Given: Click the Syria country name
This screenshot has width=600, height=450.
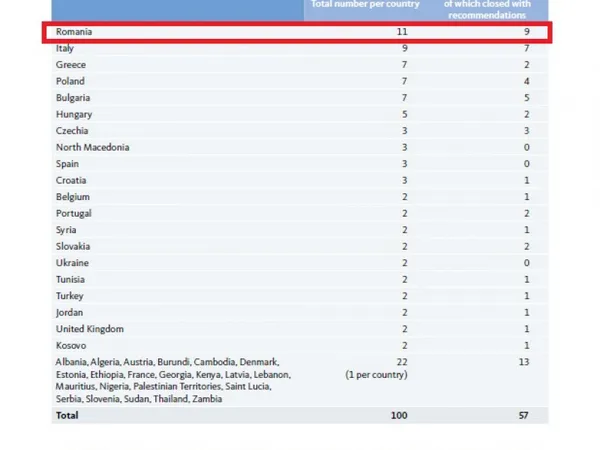Looking at the screenshot, I should [66, 230].
